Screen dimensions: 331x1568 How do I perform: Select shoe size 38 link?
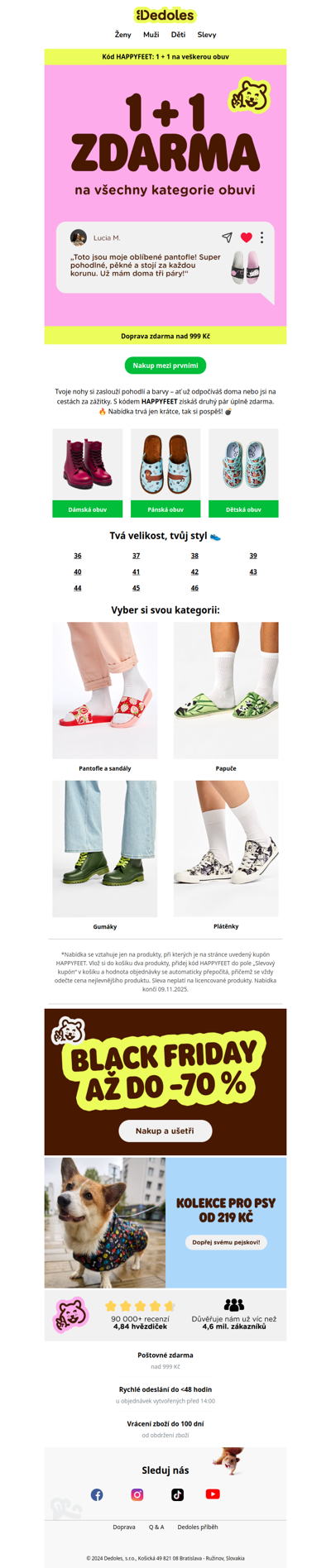pos(194,556)
